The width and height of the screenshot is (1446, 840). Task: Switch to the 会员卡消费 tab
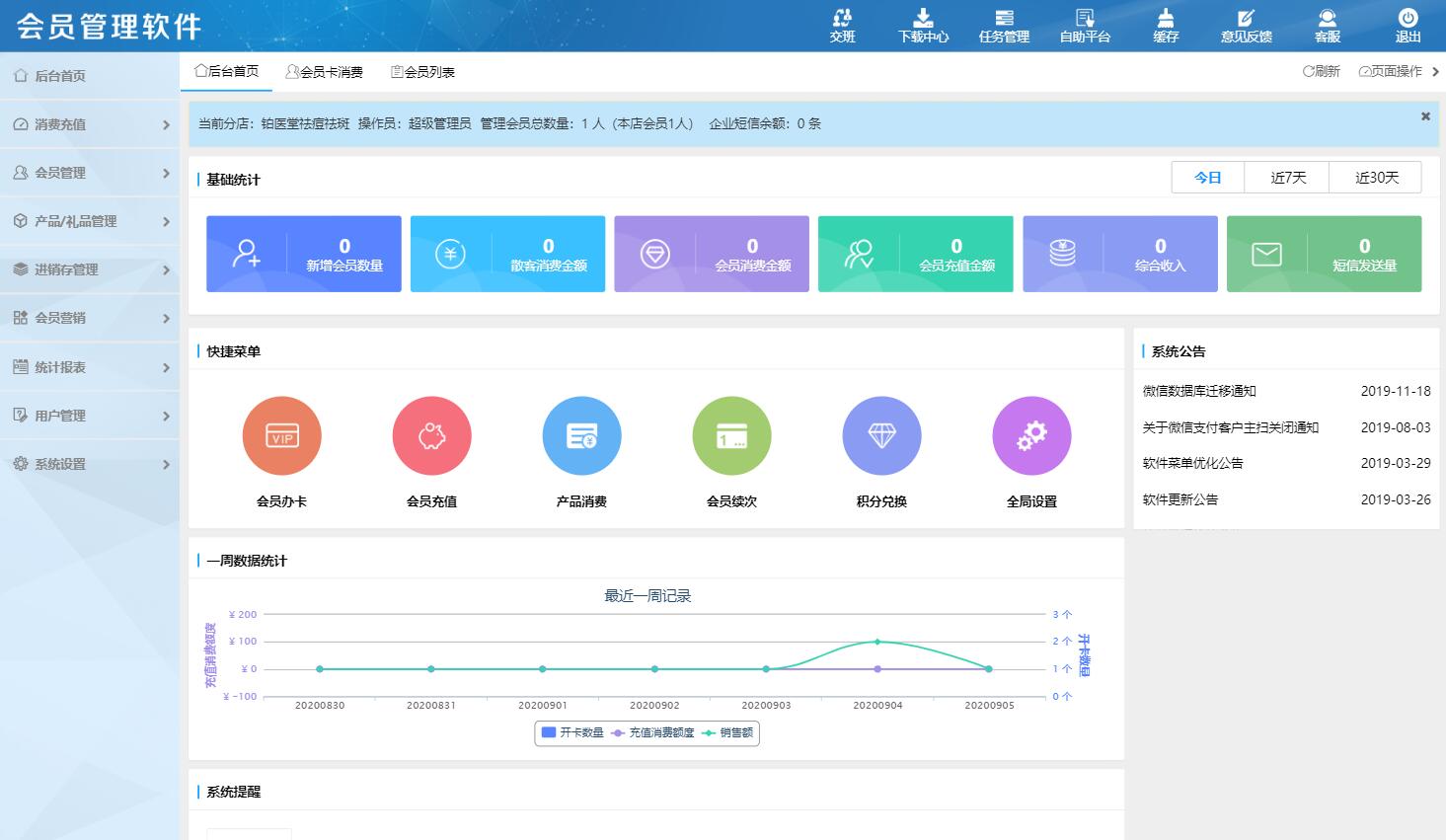pyautogui.click(x=325, y=72)
